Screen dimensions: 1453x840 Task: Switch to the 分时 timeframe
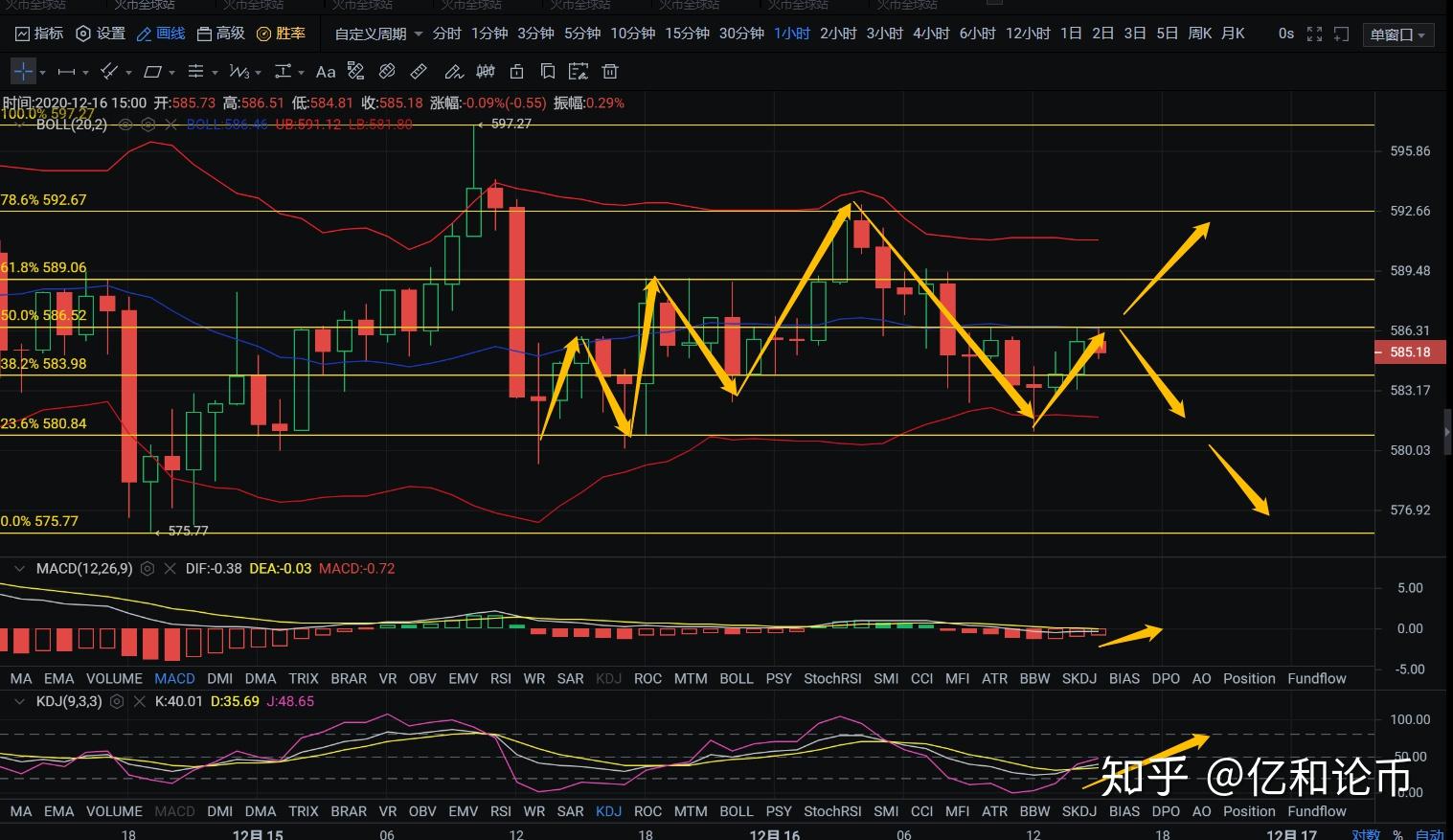pyautogui.click(x=447, y=34)
